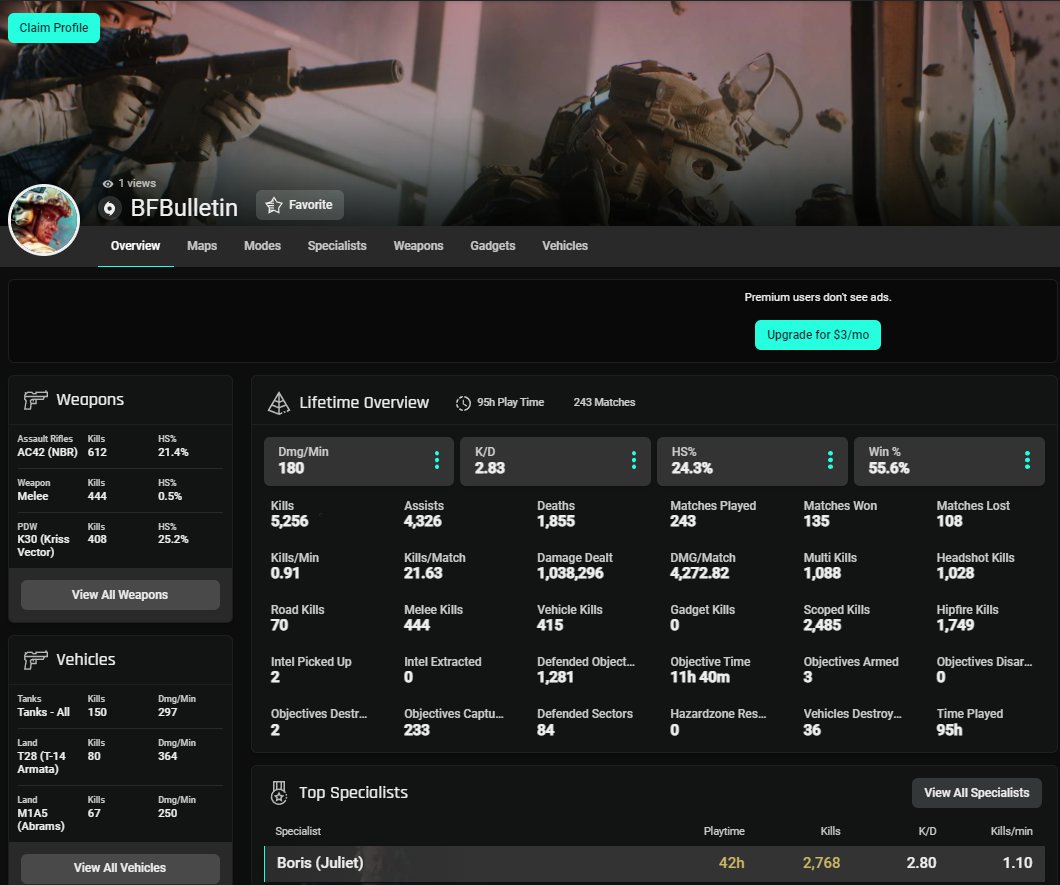
Task: Click the Weapons panel pistol icon
Action: point(35,400)
